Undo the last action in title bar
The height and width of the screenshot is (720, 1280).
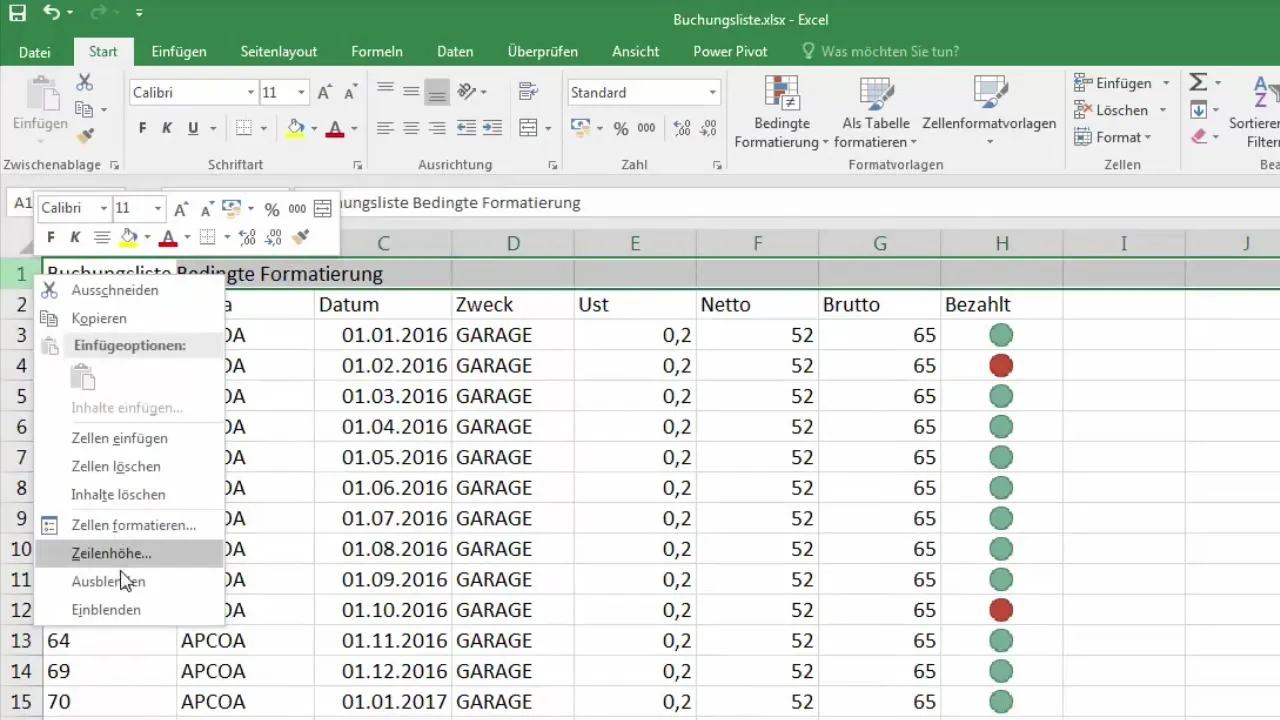click(x=52, y=14)
